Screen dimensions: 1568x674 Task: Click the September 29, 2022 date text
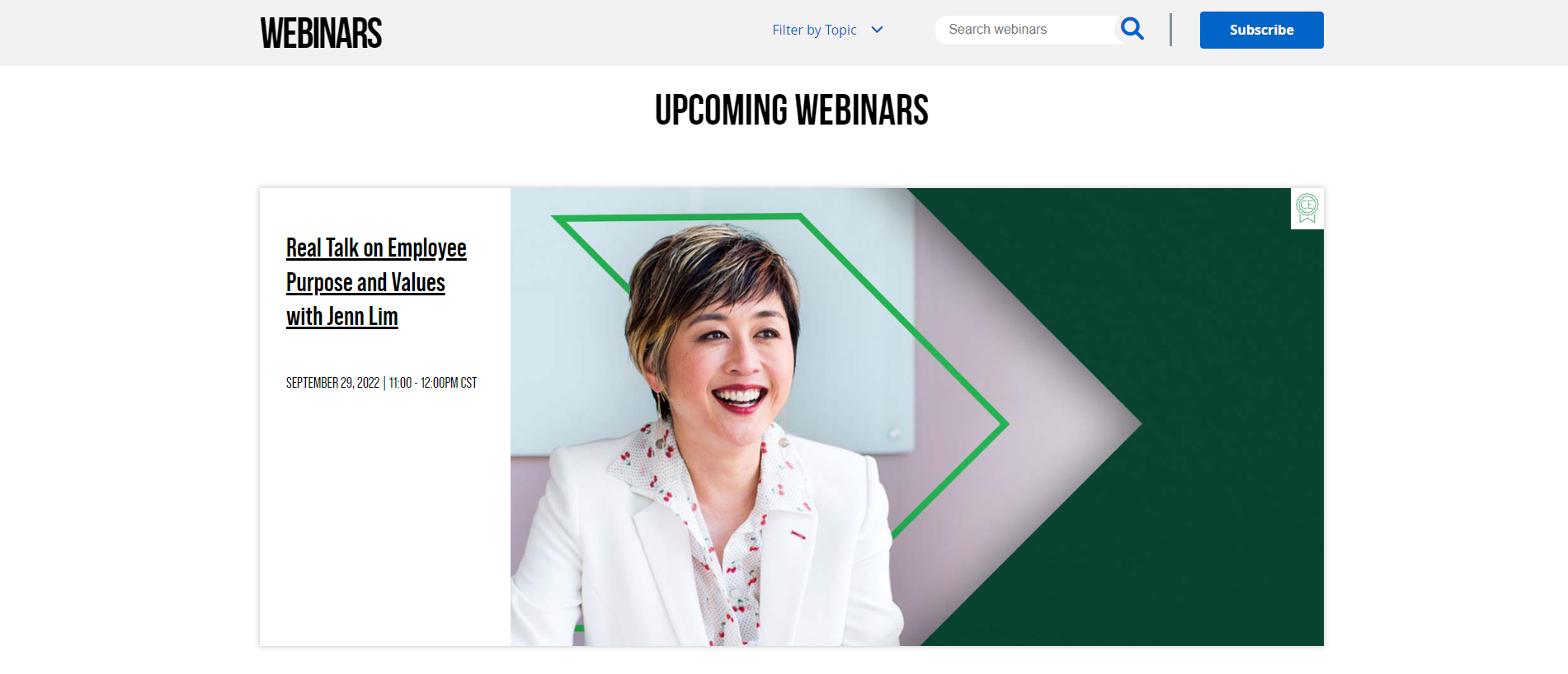point(332,383)
